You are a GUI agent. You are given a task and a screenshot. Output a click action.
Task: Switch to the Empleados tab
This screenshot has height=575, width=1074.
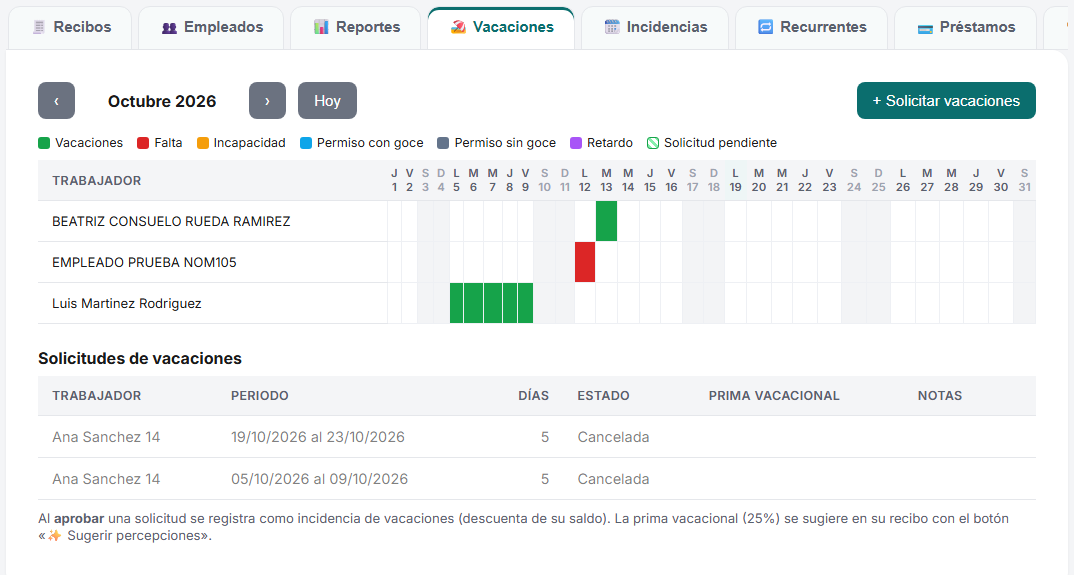tap(211, 27)
